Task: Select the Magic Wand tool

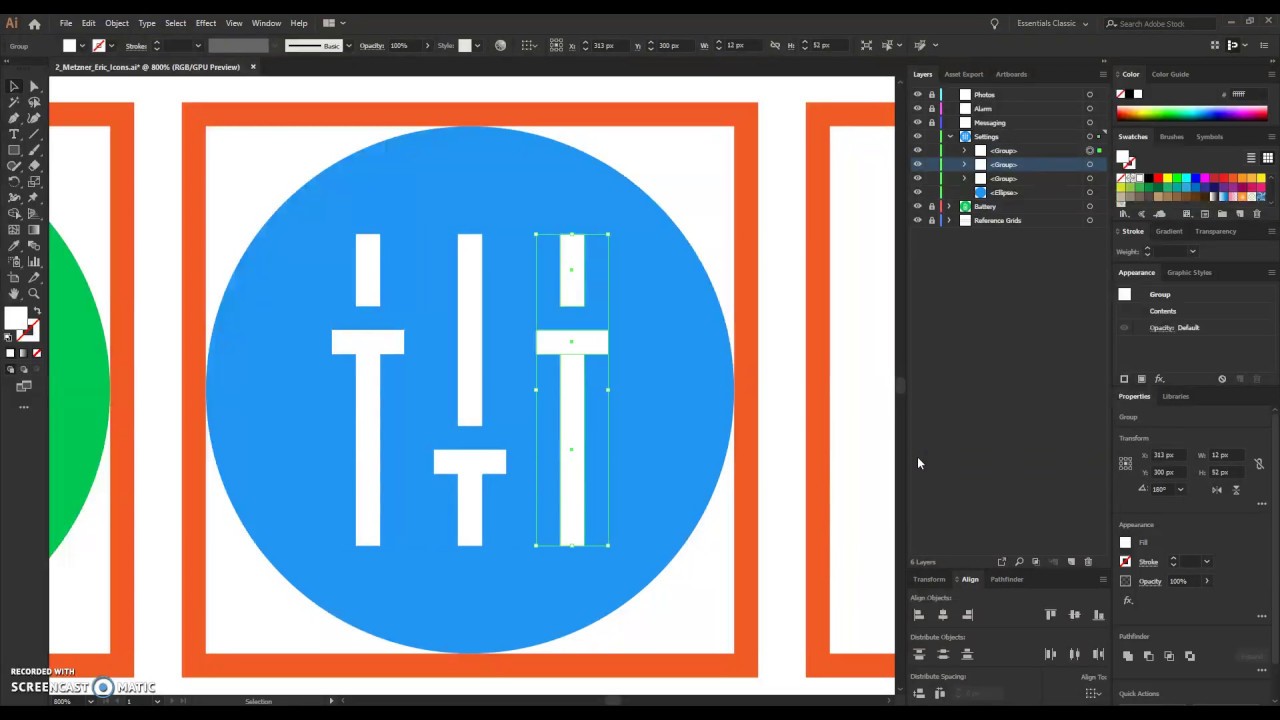Action: [x=14, y=102]
